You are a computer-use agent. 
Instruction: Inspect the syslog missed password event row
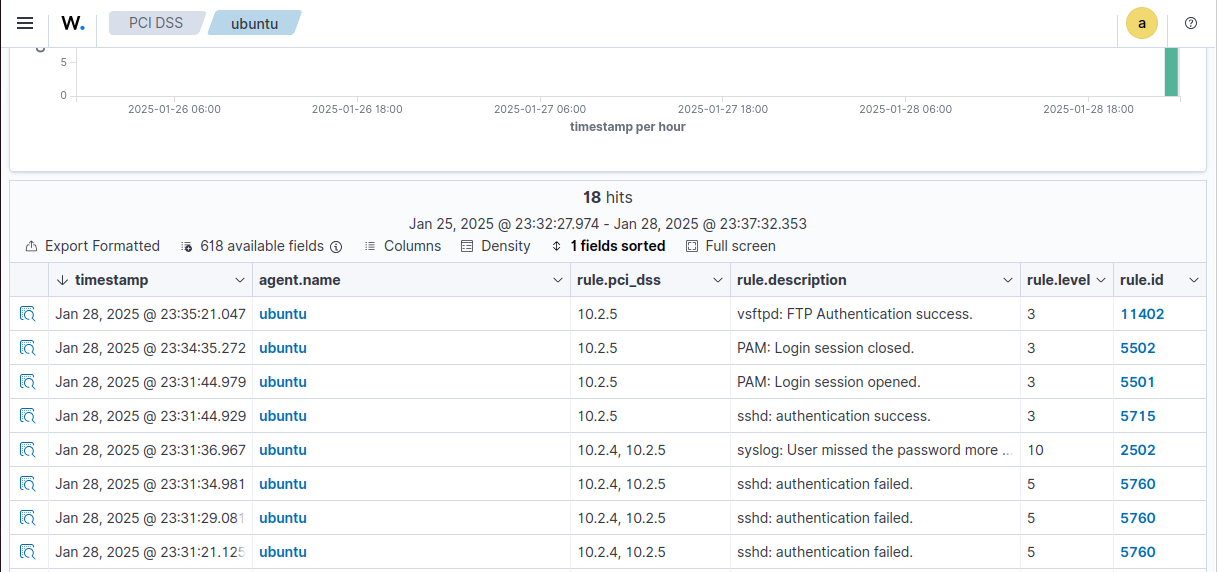coord(28,450)
